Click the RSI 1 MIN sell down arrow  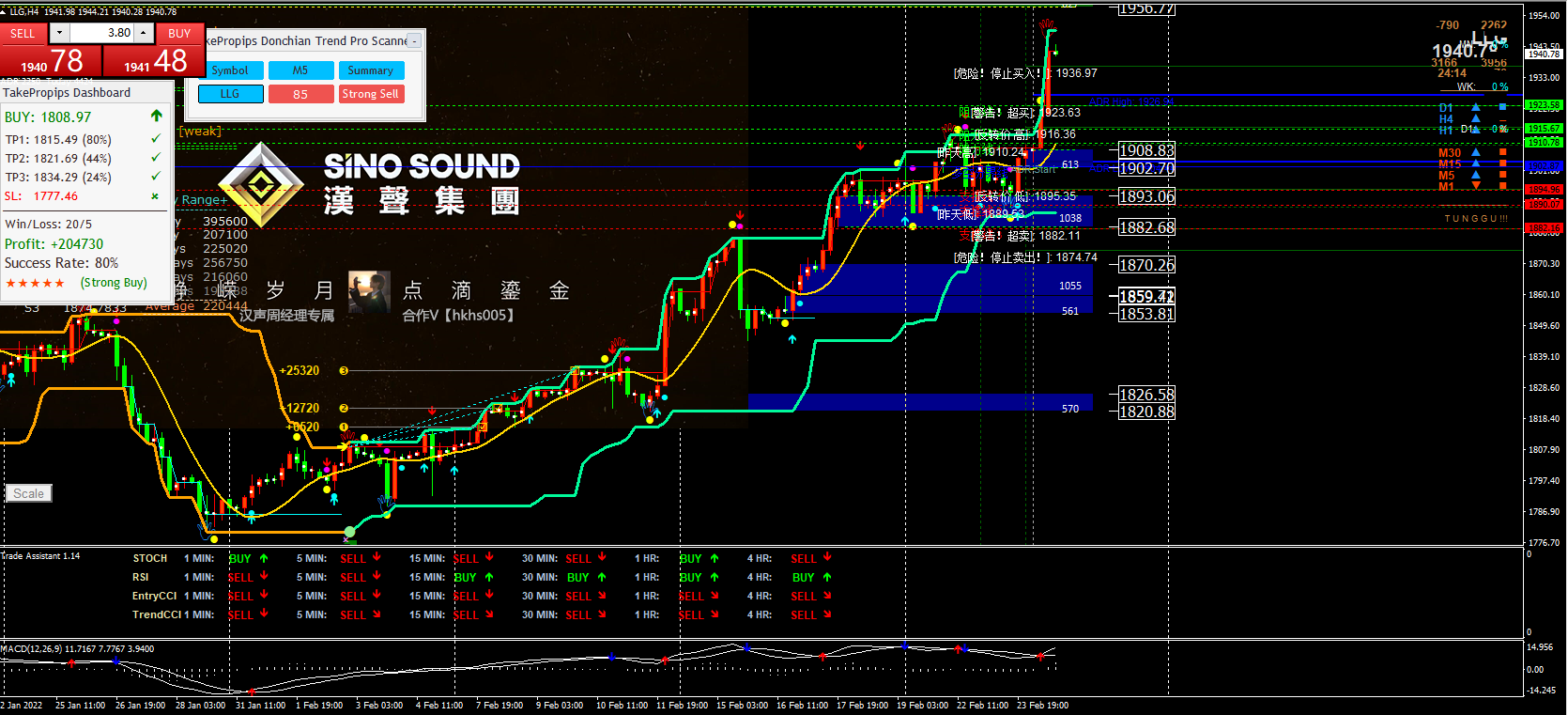click(264, 577)
